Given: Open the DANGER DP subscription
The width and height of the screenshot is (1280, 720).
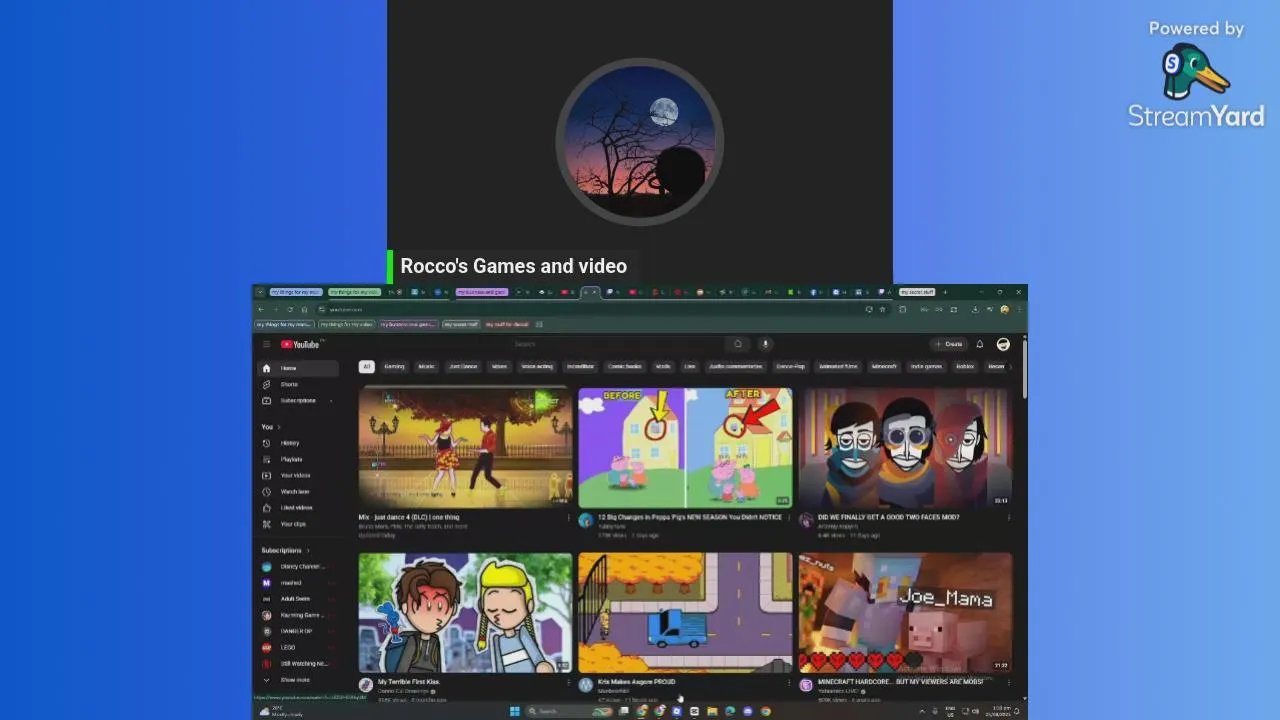Looking at the screenshot, I should click(x=298, y=631).
